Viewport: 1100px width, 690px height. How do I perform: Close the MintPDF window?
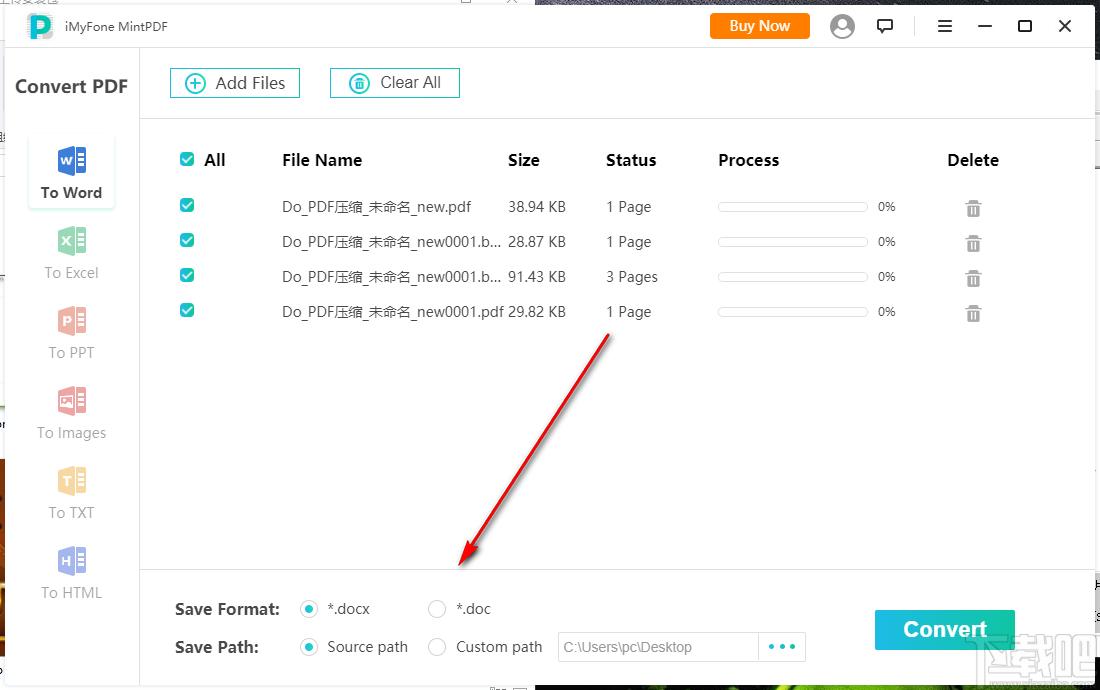[x=1065, y=26]
